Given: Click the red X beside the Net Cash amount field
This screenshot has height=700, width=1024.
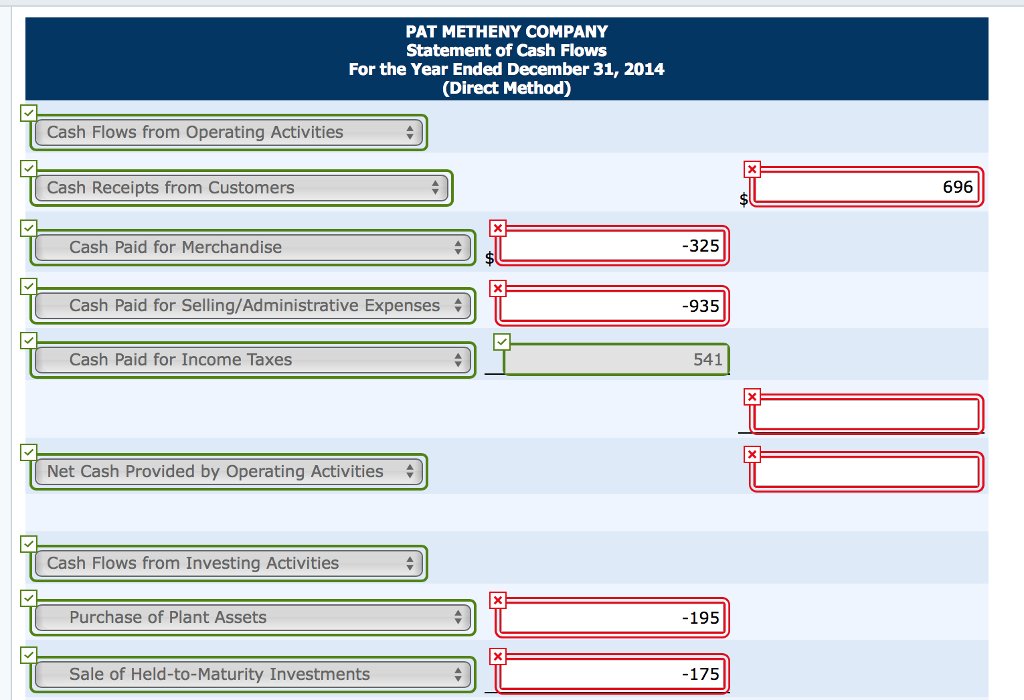Looking at the screenshot, I should pos(751,455).
